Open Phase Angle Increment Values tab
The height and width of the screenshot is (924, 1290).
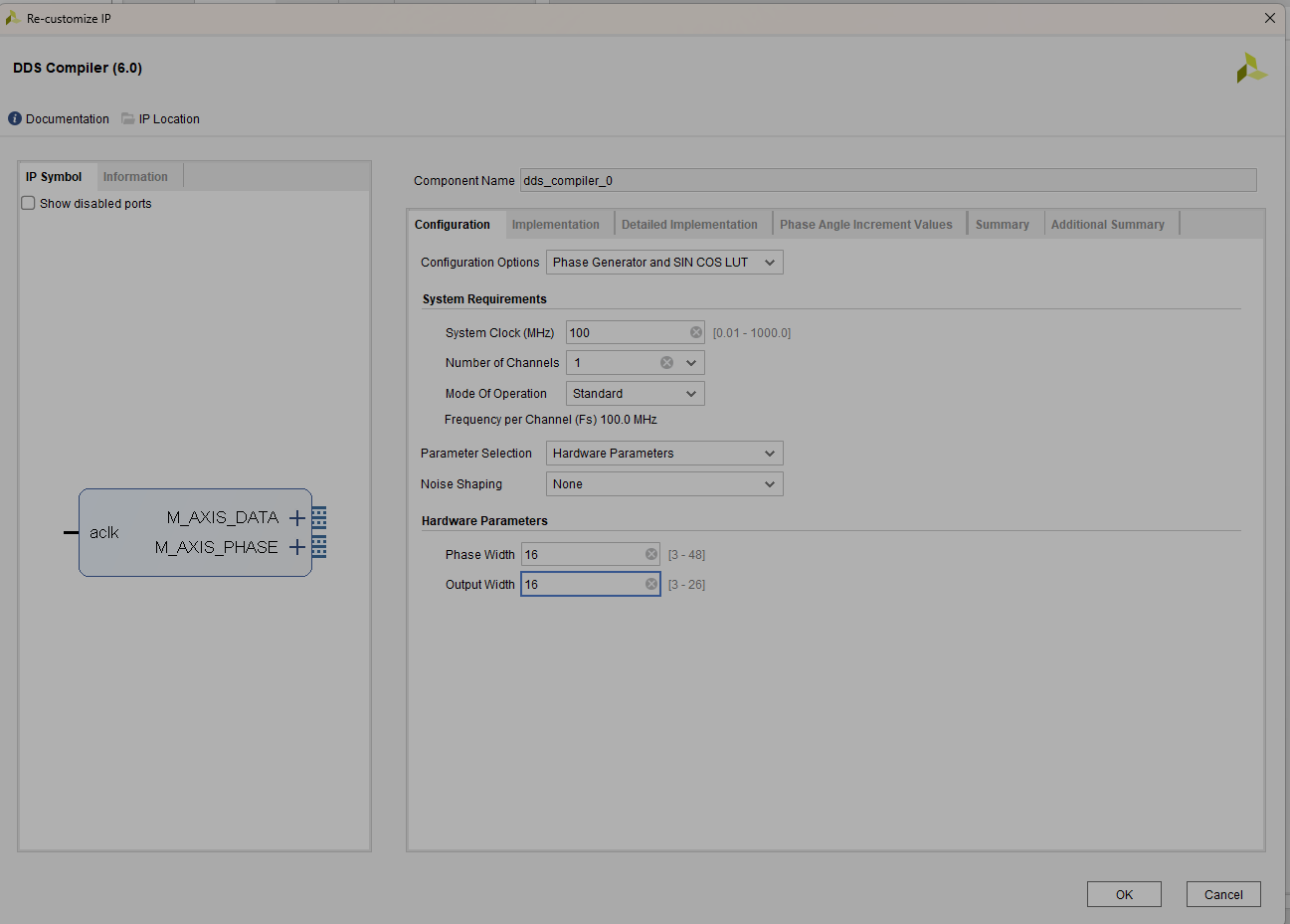pyautogui.click(x=866, y=225)
